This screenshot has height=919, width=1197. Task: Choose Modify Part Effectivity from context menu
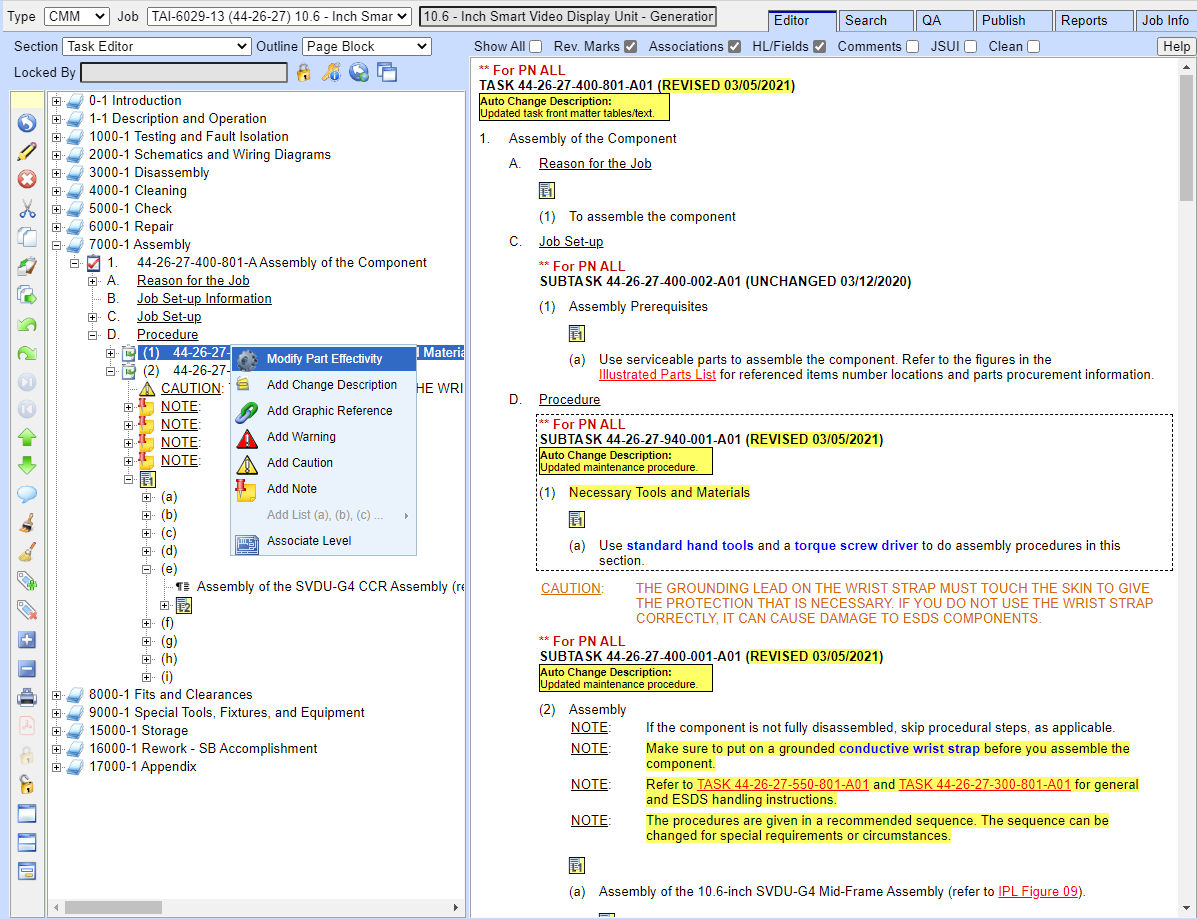324,359
